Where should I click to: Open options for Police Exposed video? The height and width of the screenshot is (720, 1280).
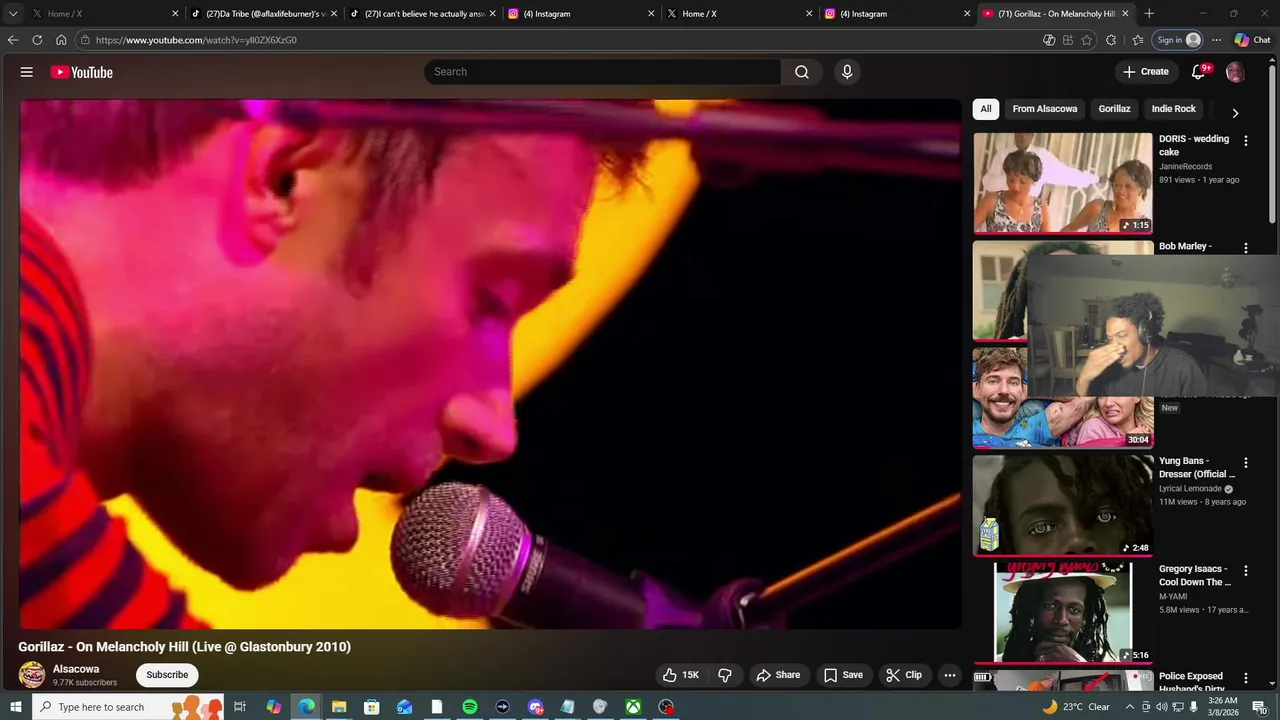[1246, 678]
